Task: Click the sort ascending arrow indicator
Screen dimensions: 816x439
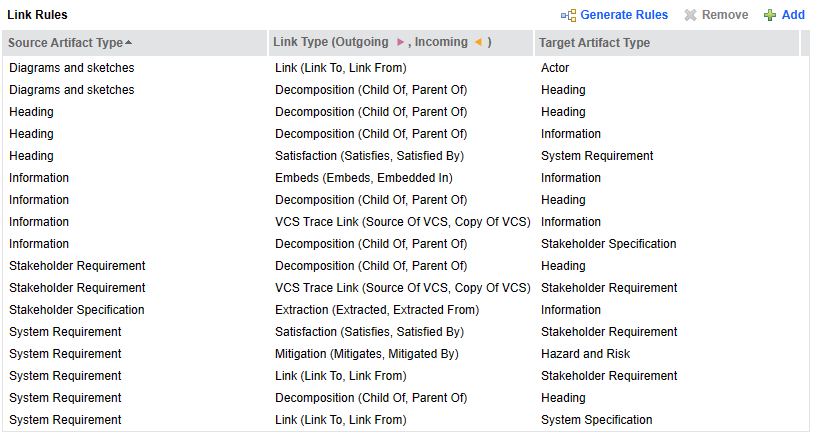Action: click(129, 43)
